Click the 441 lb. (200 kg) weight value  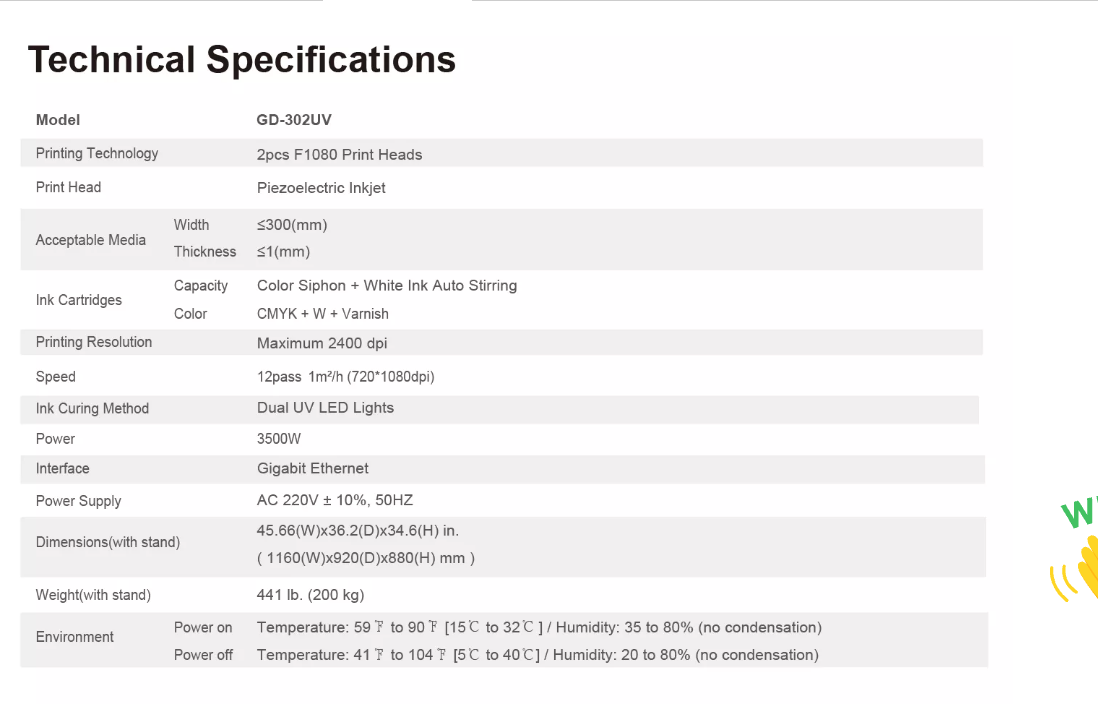point(310,595)
